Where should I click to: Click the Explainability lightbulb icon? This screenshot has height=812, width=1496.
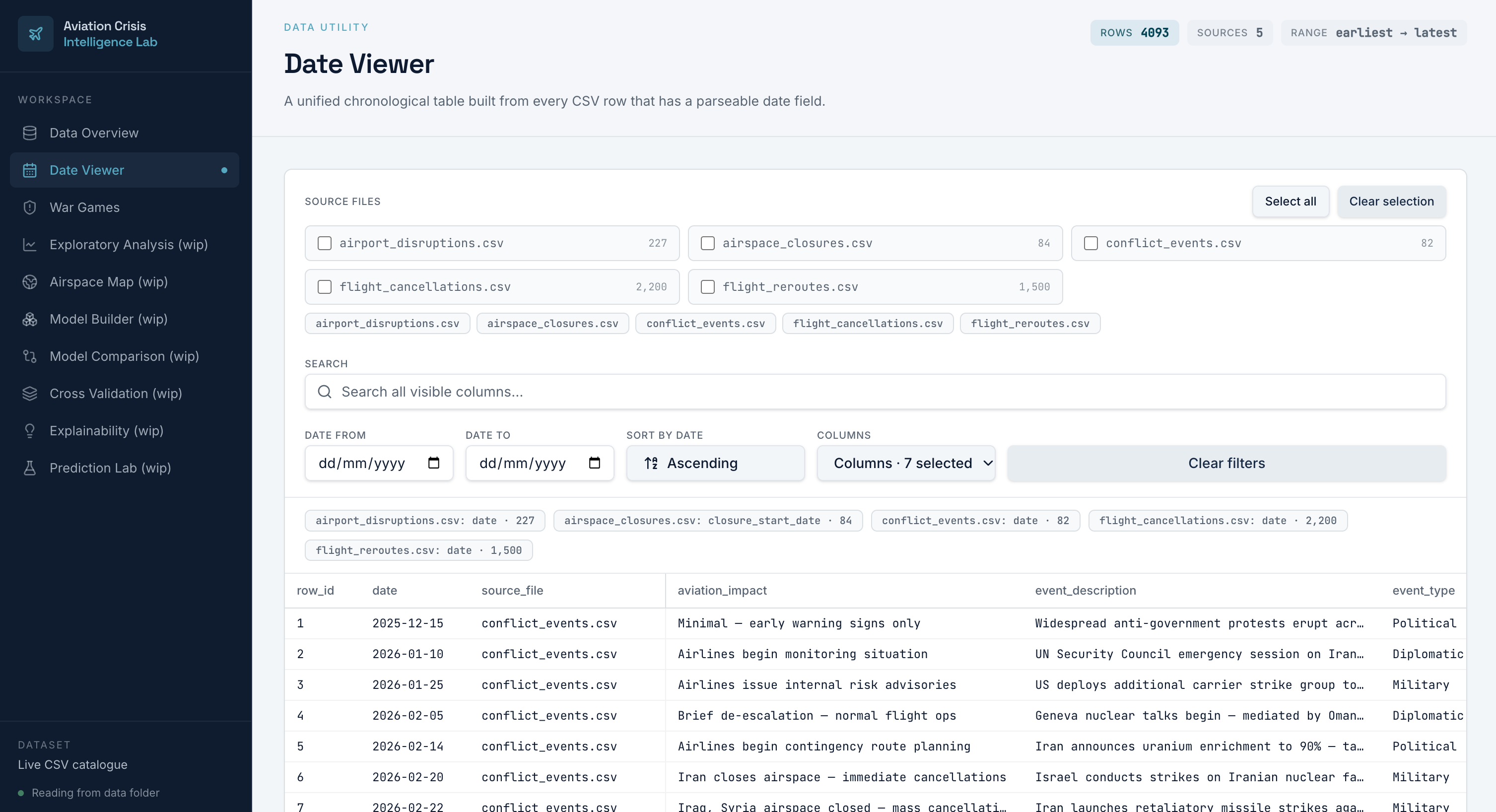[30, 430]
